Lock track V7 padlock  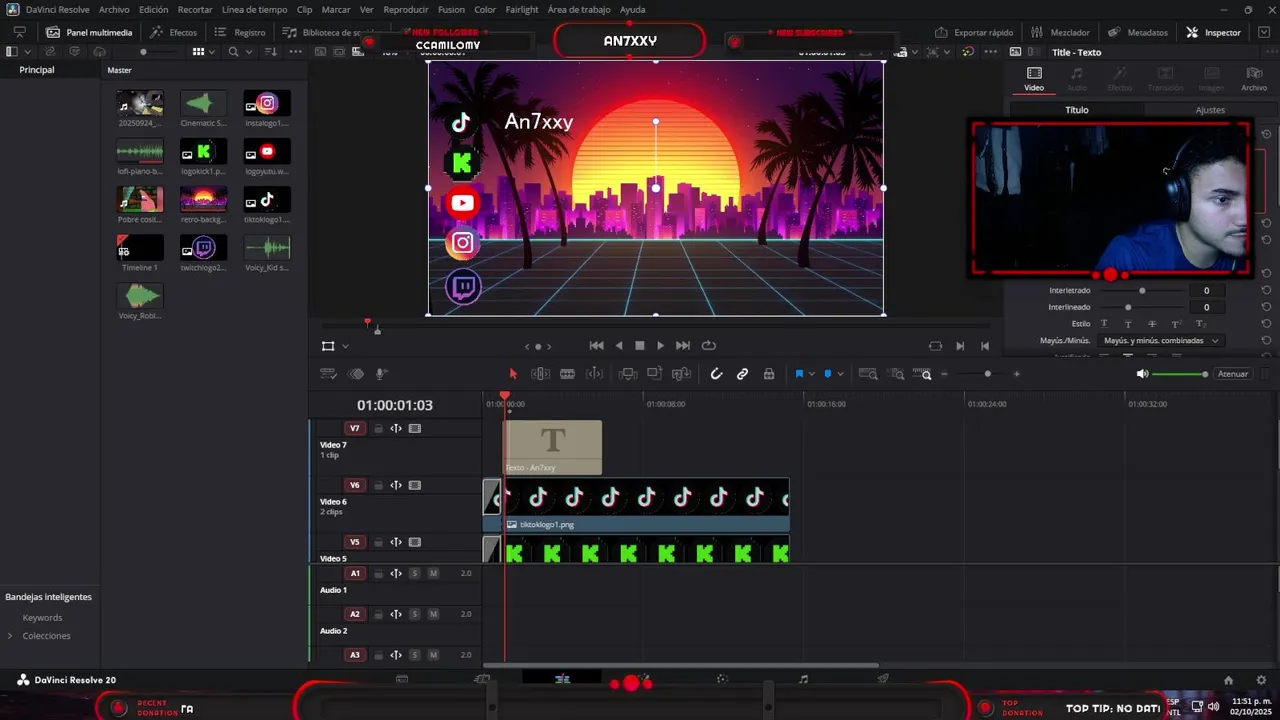[x=378, y=428]
